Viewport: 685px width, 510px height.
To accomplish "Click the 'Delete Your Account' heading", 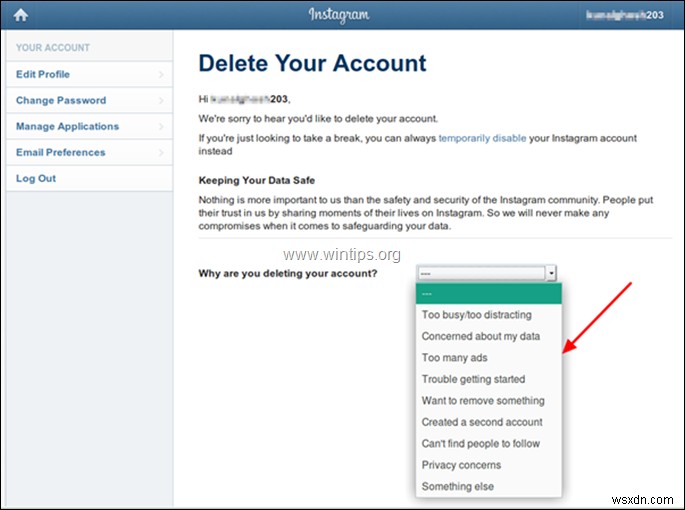I will point(312,63).
